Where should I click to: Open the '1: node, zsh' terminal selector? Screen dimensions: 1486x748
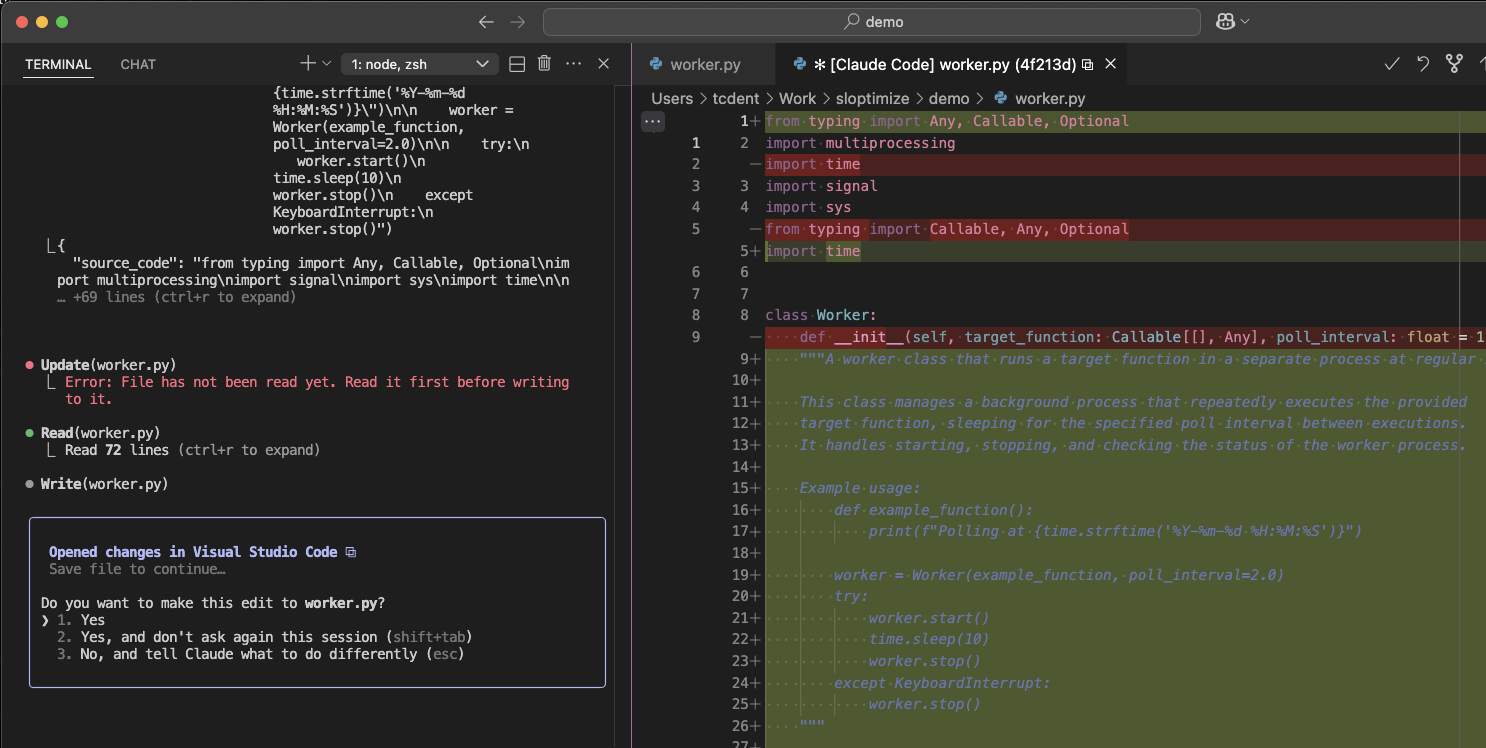419,64
